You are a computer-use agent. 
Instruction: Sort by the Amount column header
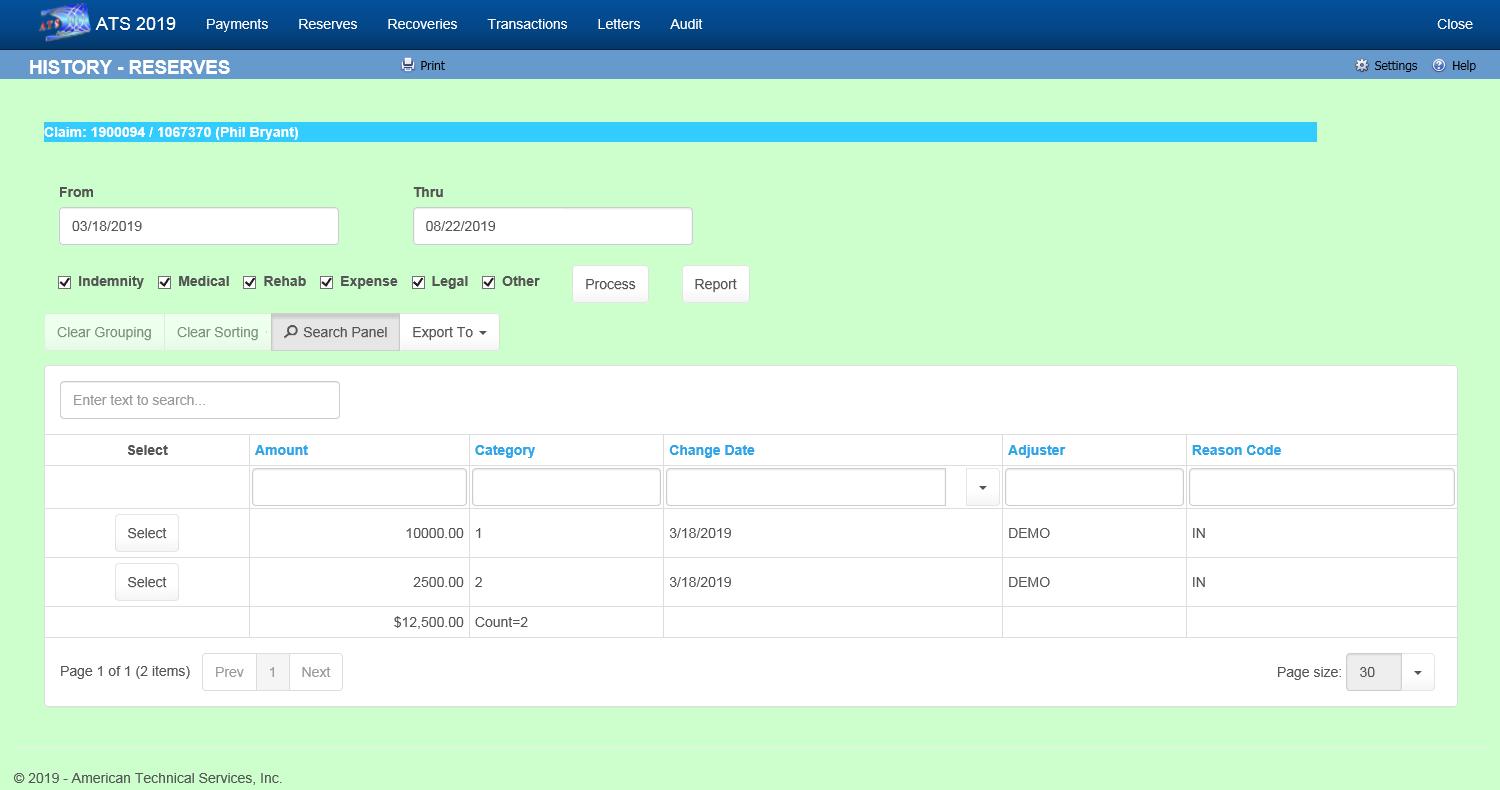282,450
